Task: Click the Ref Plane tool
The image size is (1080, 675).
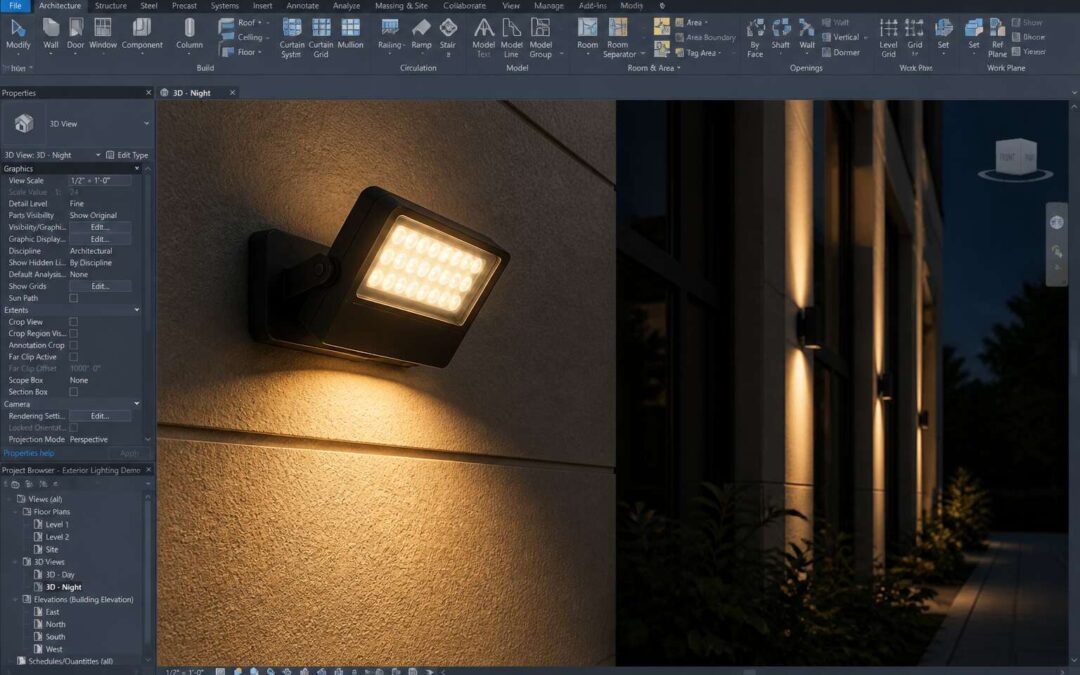Action: coord(997,38)
